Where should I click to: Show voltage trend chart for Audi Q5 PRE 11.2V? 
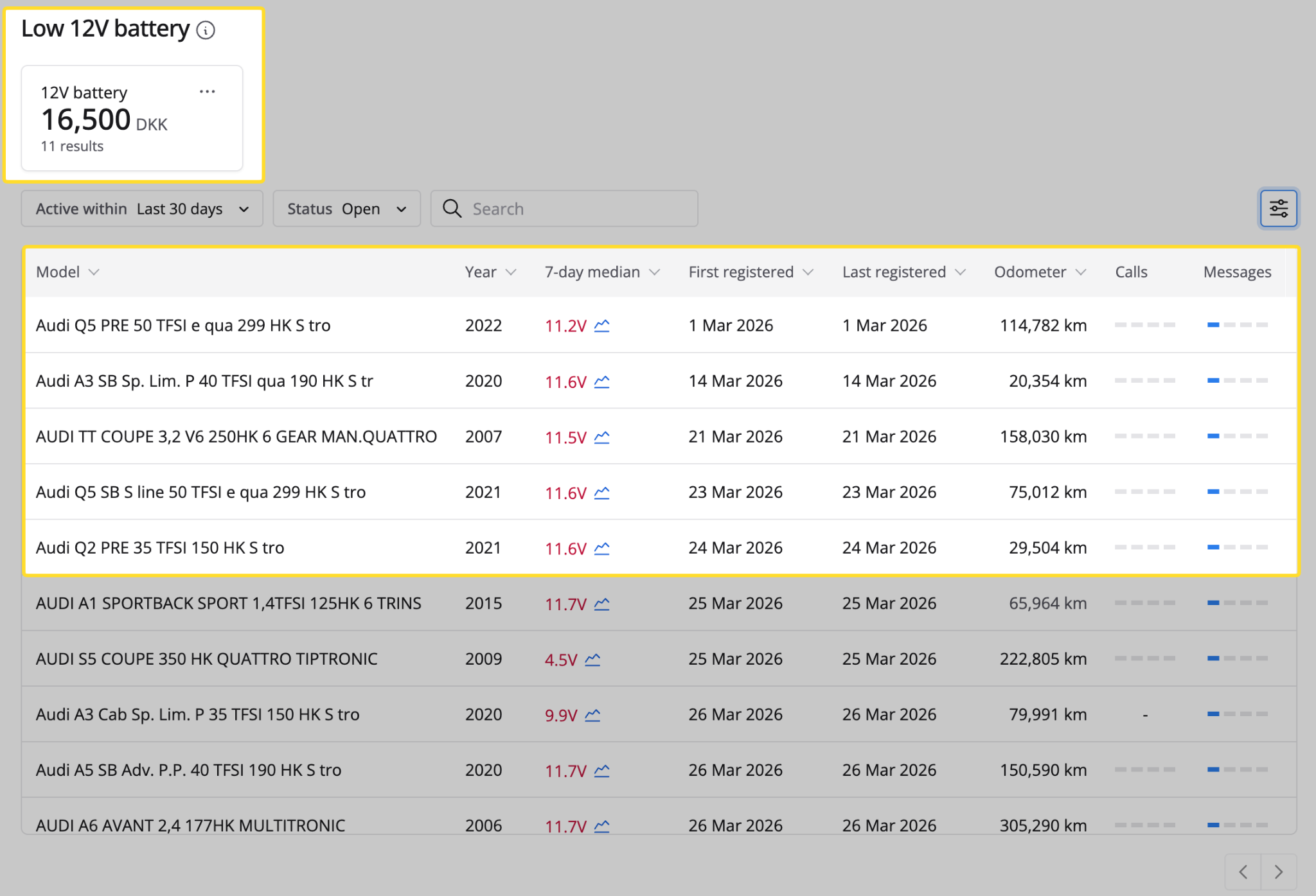click(x=601, y=326)
